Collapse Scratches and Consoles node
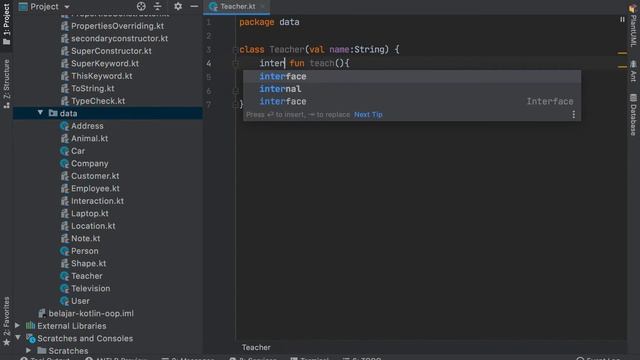This screenshot has width=640, height=360. coord(18,338)
